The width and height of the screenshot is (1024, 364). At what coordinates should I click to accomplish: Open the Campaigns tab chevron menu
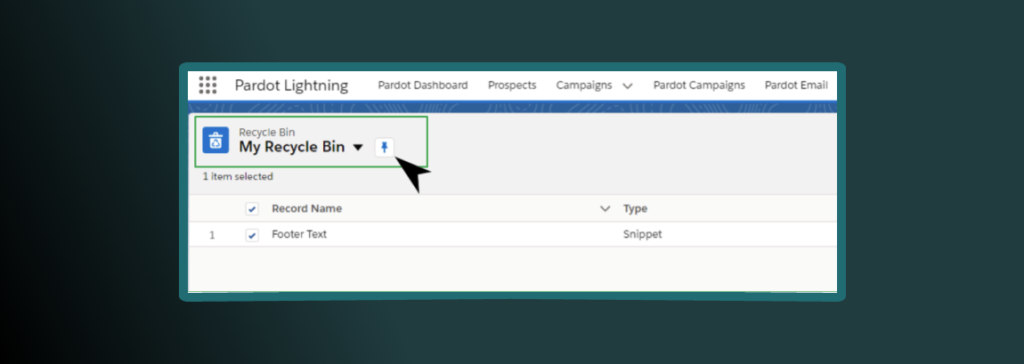click(x=628, y=86)
